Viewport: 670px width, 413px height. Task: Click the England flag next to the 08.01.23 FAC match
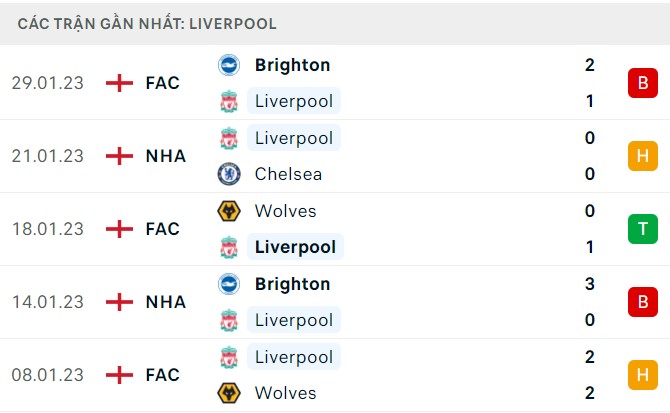point(119,375)
